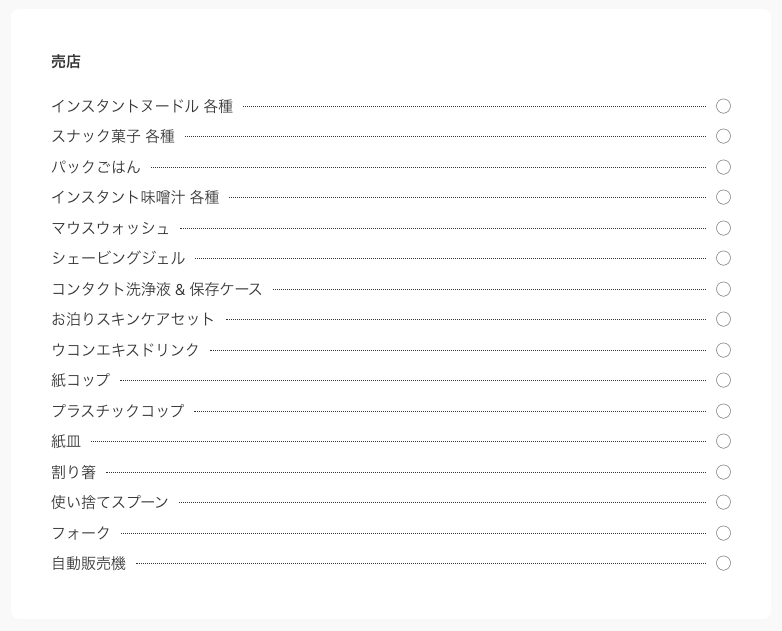This screenshot has height=631, width=782.
Task: Mark the フォーク circle
Action: click(x=723, y=533)
